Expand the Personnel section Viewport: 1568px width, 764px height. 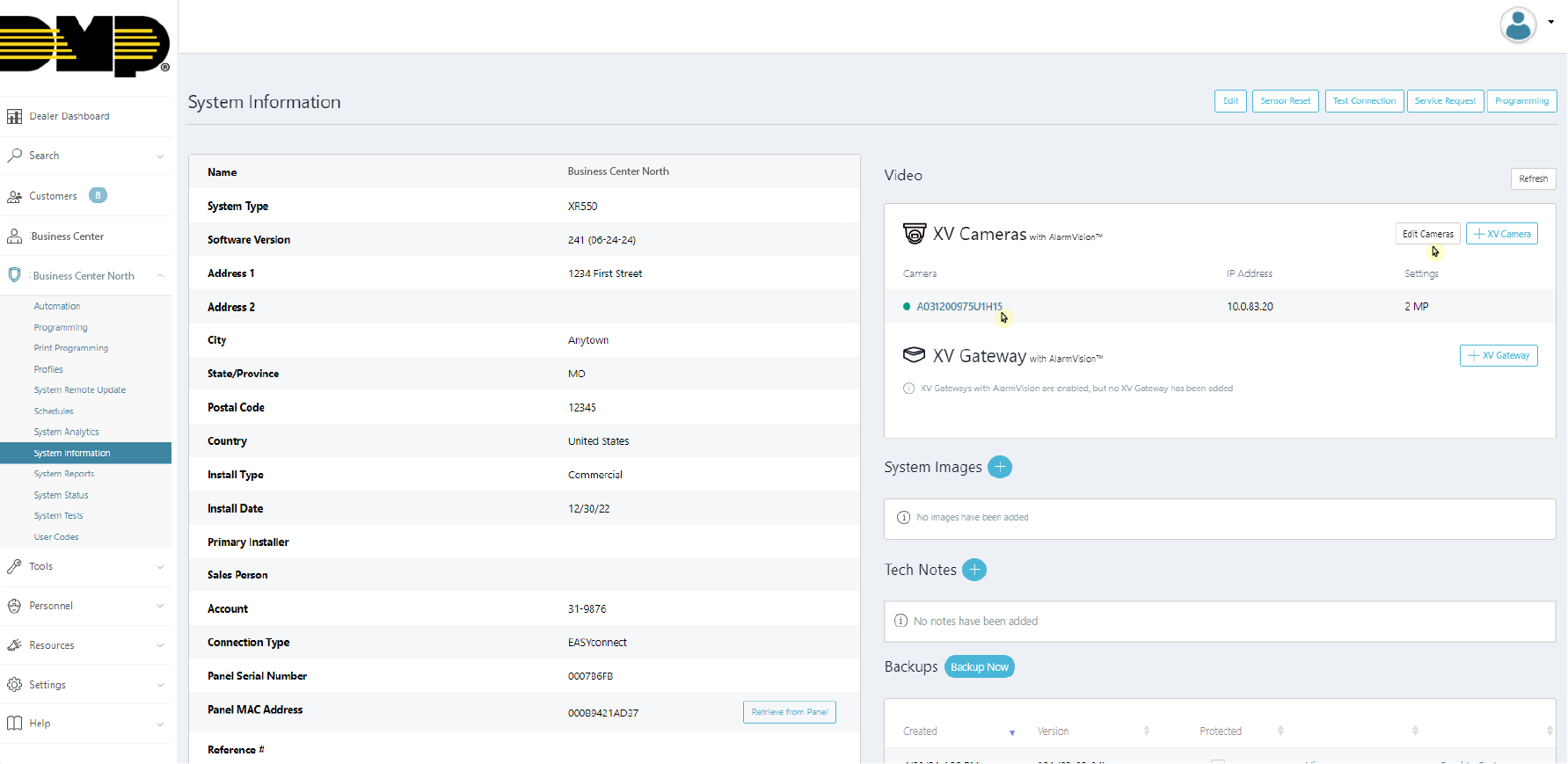coord(160,606)
